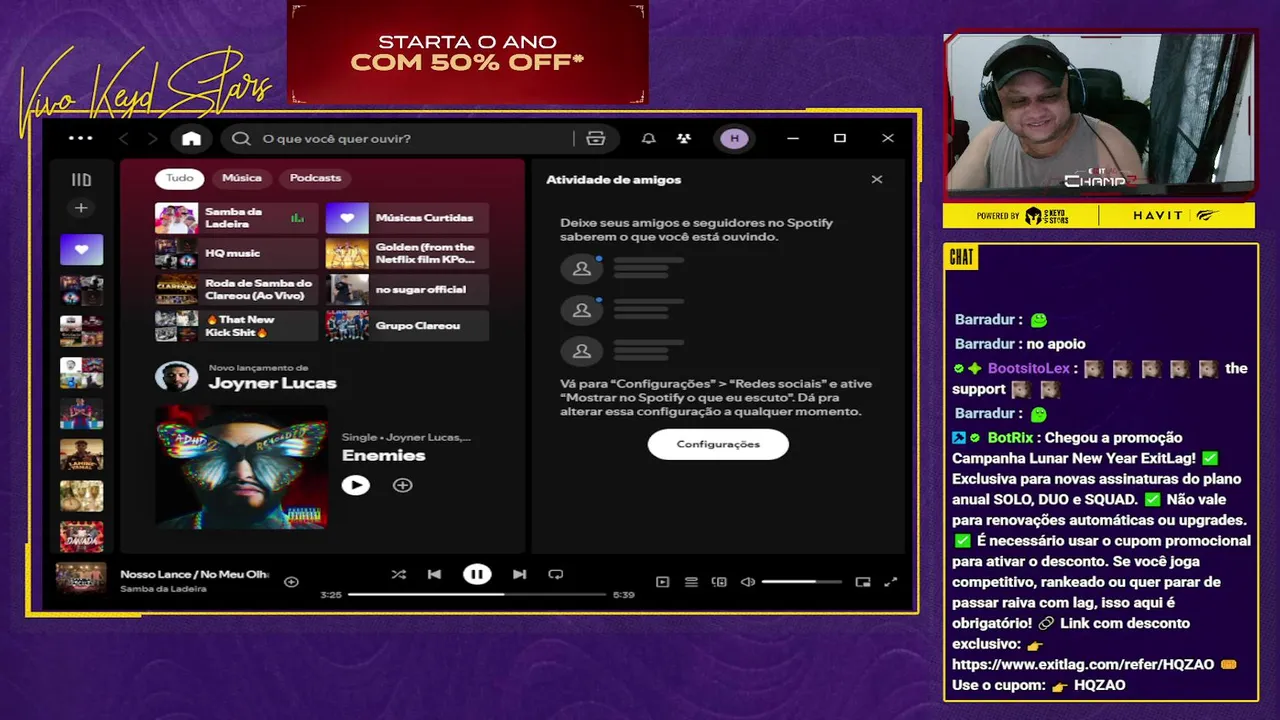Open Golden (from the Netflix film) shortcut

(407, 254)
